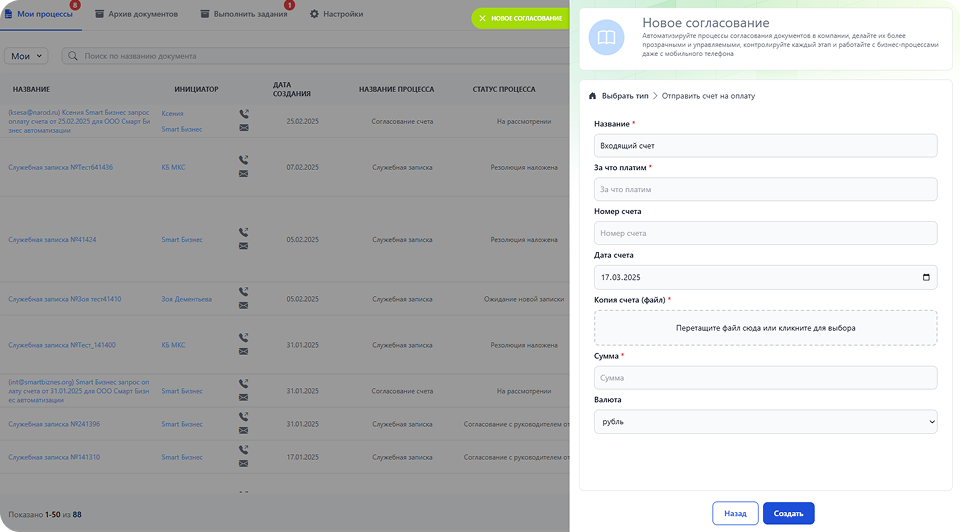Click phone icon in Зоя Дементьева row
960x532 pixels.
point(244,291)
